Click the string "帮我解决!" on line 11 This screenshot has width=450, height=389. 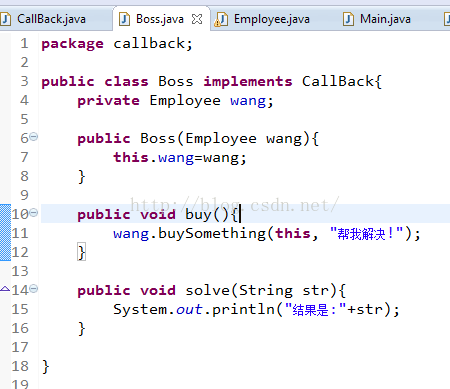pos(366,234)
